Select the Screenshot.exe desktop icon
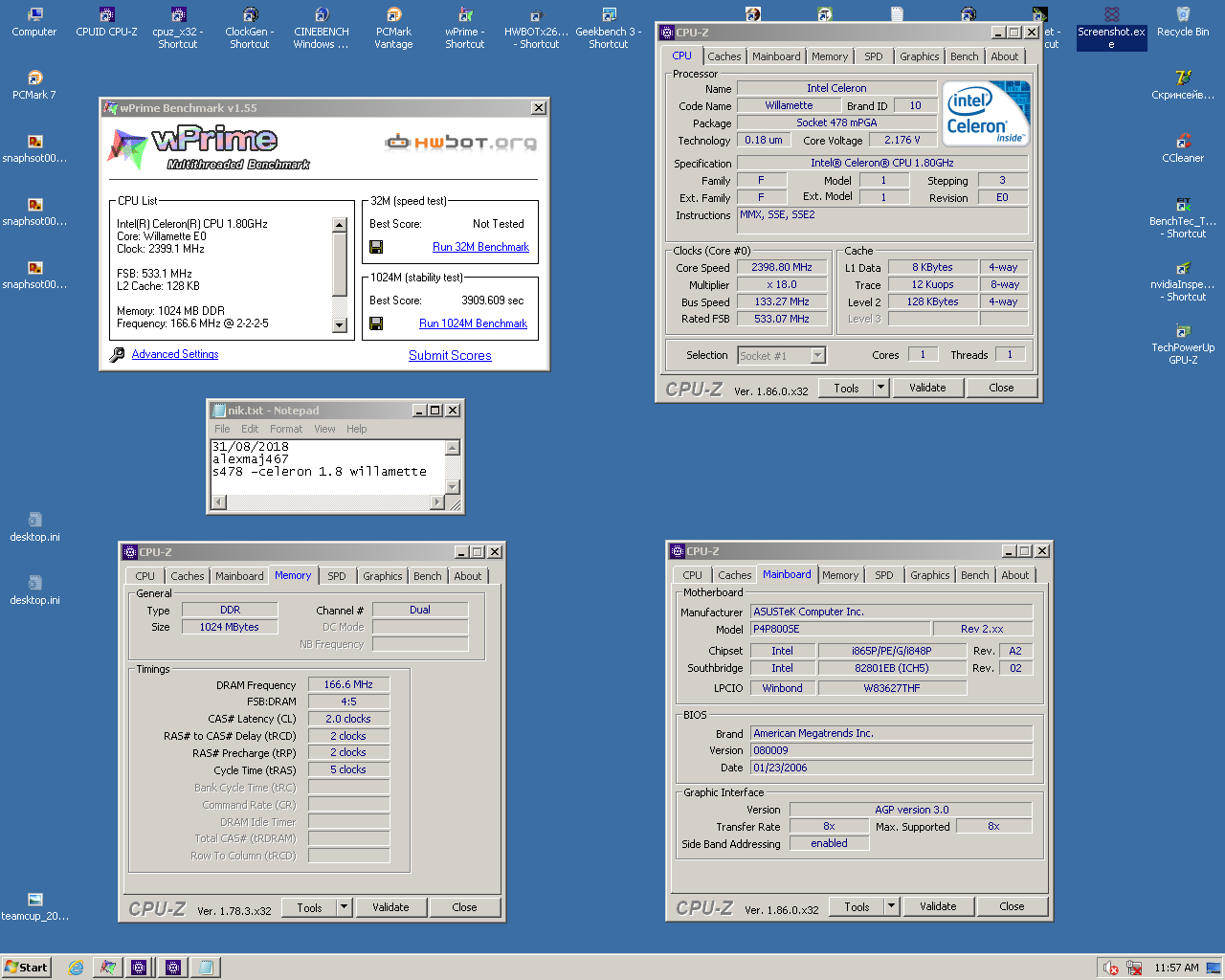Image resolution: width=1225 pixels, height=980 pixels. click(x=1111, y=28)
